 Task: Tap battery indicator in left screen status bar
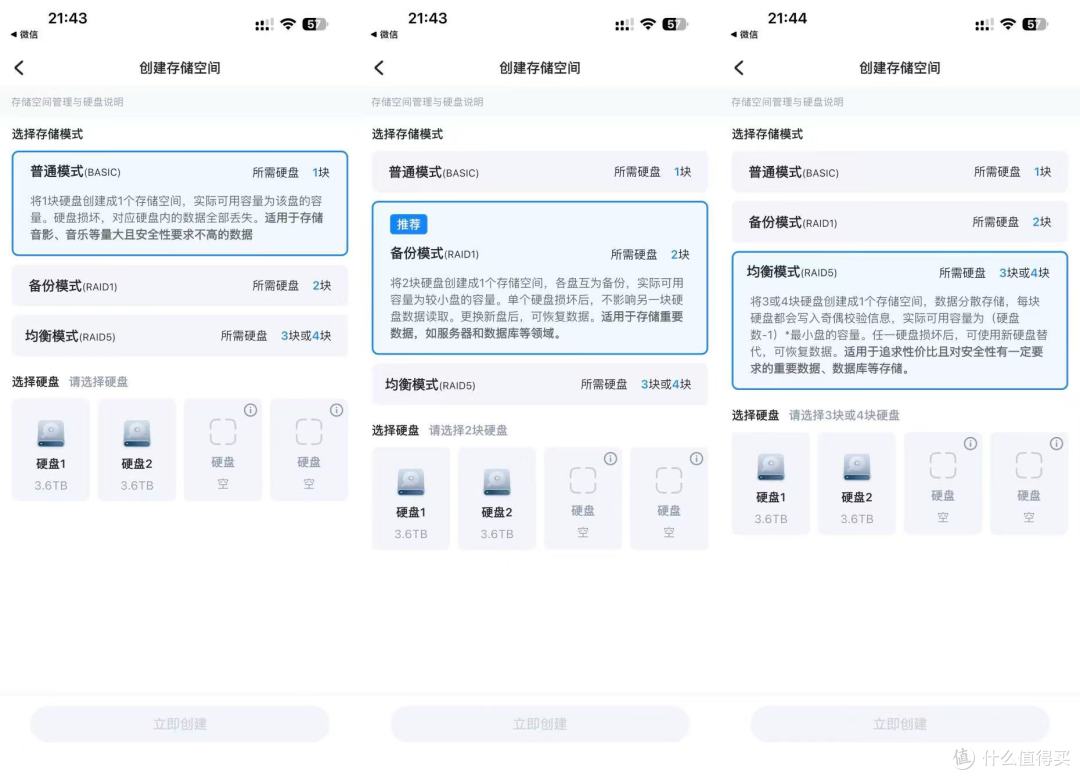(x=315, y=24)
